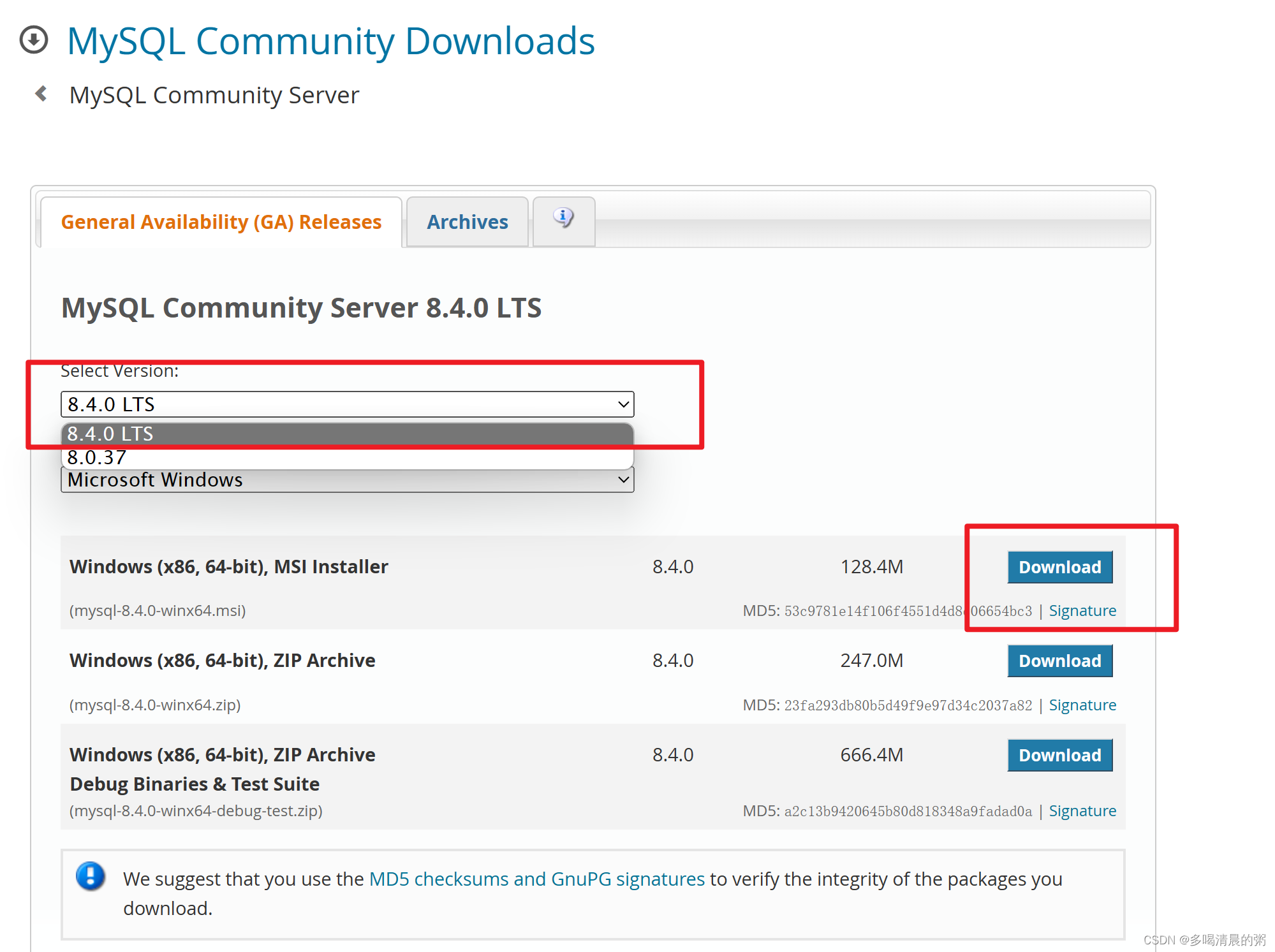Click the MySQL Community Server breadcrumb text
Image resolution: width=1275 pixels, height=952 pixels.
(214, 95)
